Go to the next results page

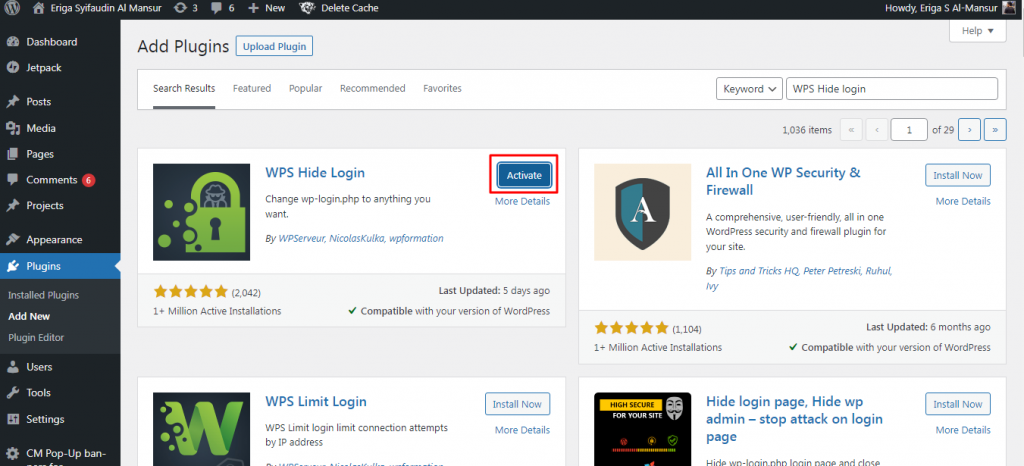point(969,130)
